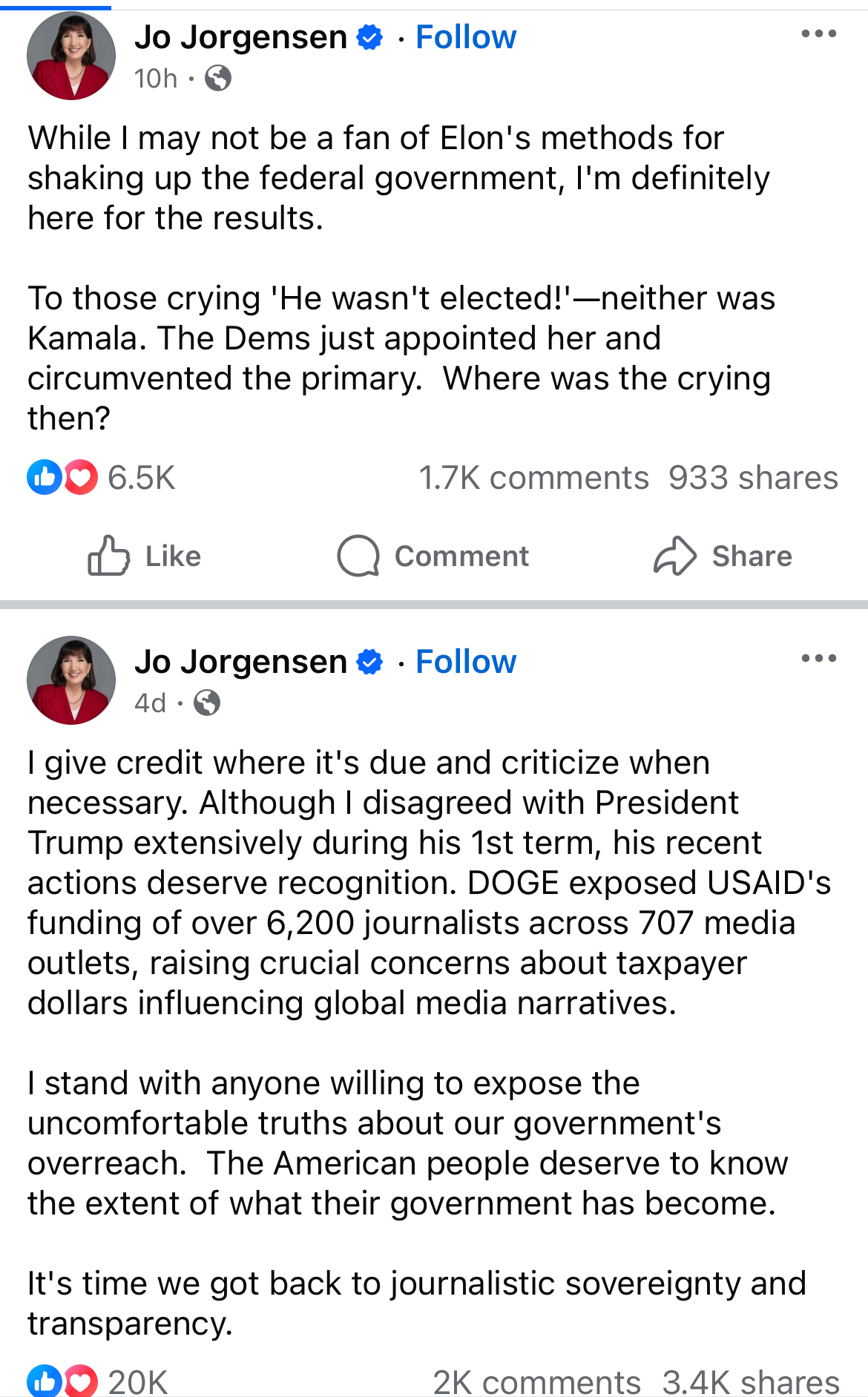This screenshot has height=1397, width=868.
Task: Tap the profile picture on the first post
Action: click(x=71, y=56)
